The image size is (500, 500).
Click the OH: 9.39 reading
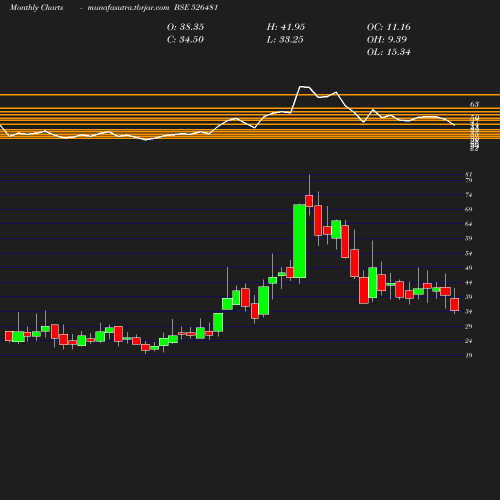pyautogui.click(x=387, y=40)
